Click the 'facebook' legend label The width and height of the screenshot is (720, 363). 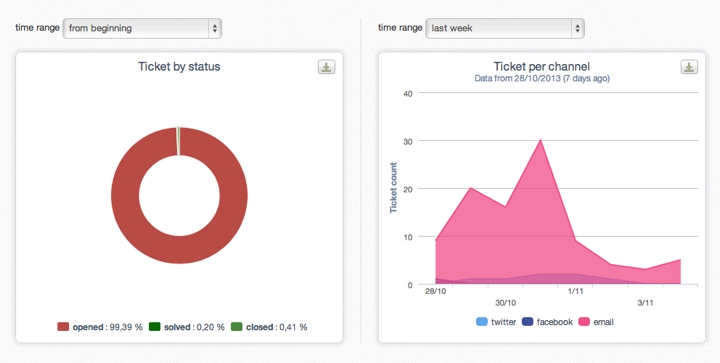pyautogui.click(x=555, y=322)
